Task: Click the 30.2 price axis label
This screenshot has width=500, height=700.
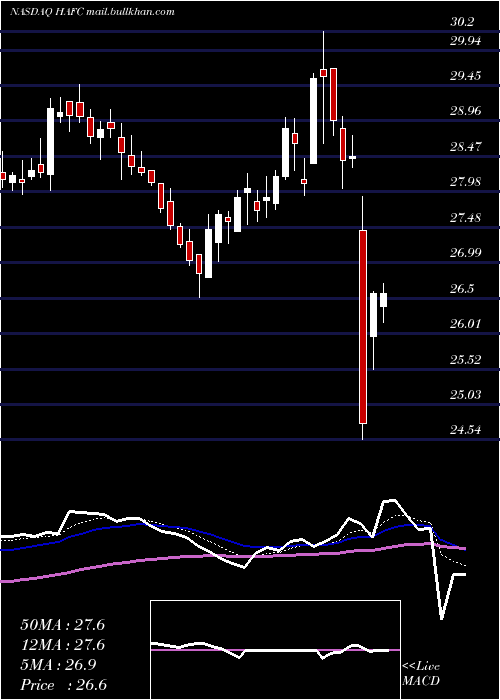Action: 462,22
